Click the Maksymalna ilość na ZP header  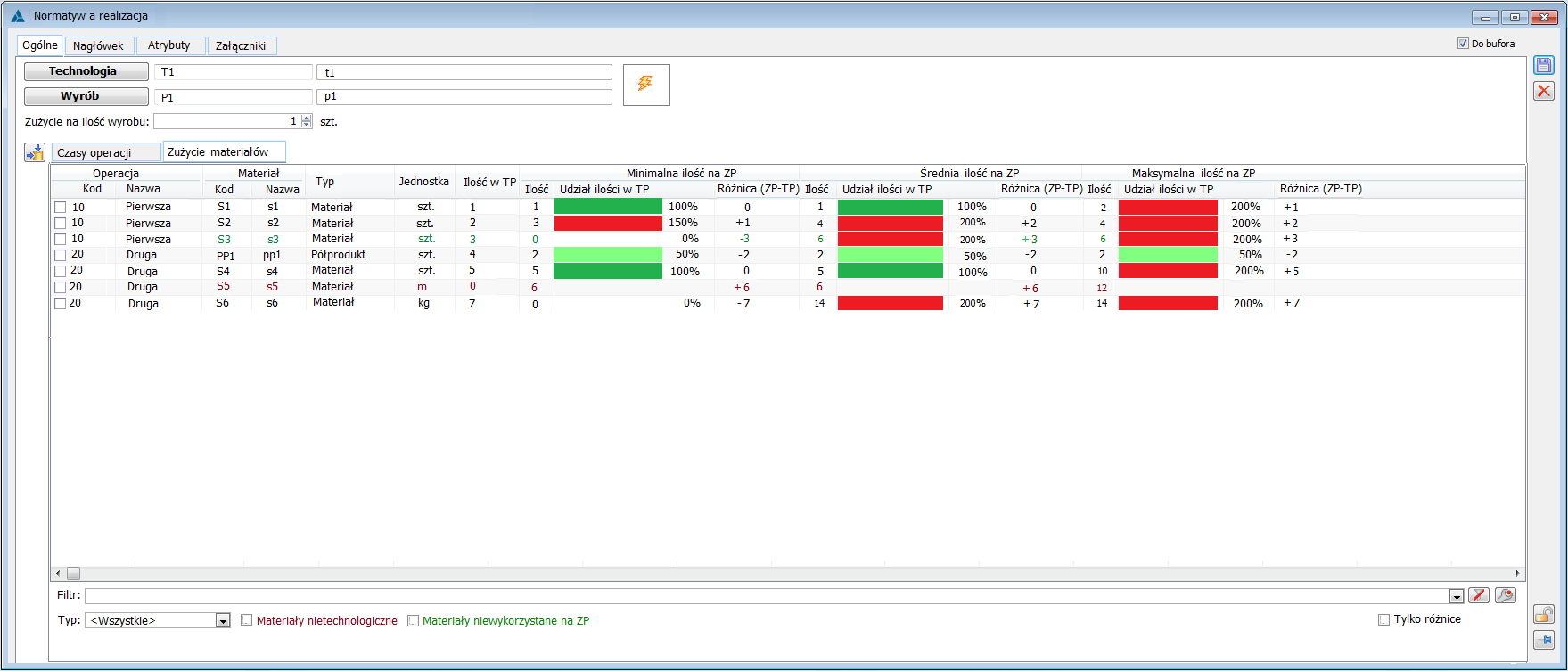(x=1194, y=173)
